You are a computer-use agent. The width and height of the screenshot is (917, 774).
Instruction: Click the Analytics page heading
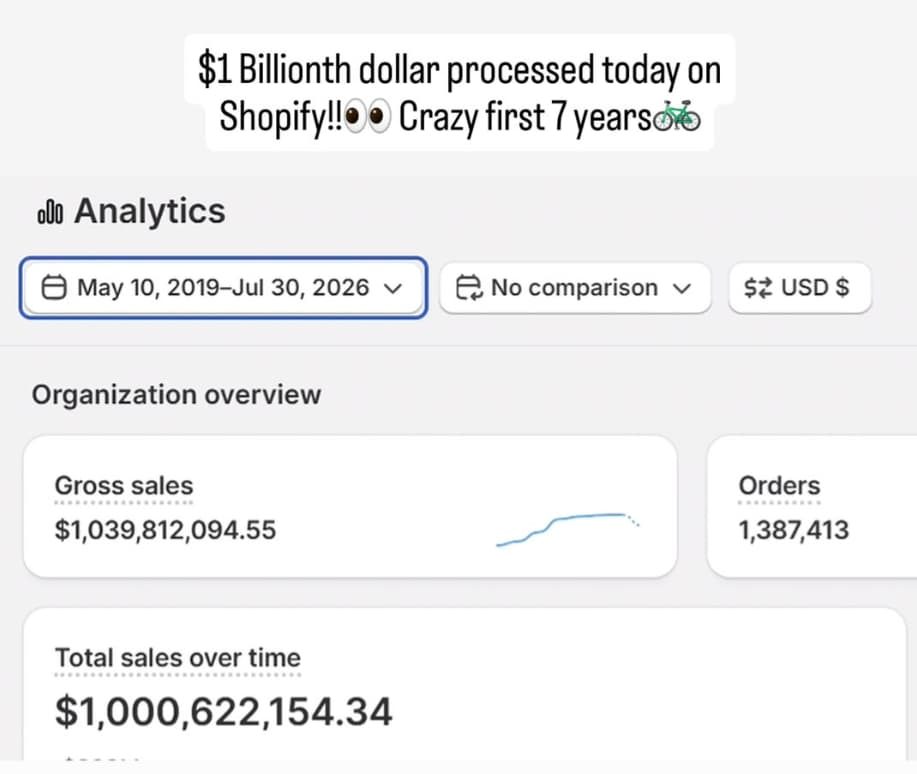point(150,211)
